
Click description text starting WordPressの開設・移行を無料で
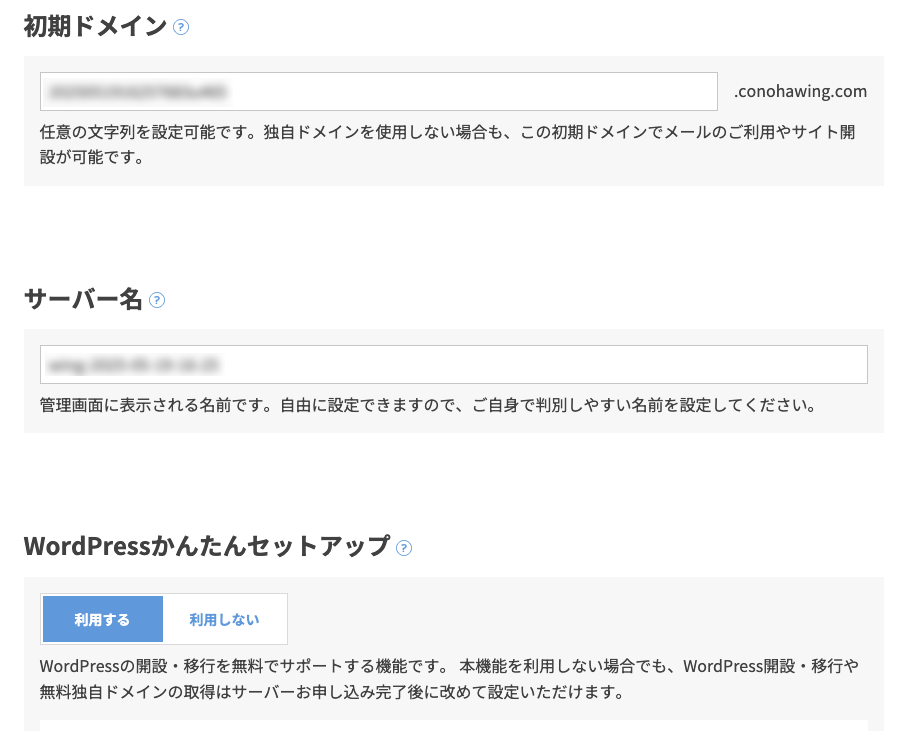(449, 666)
